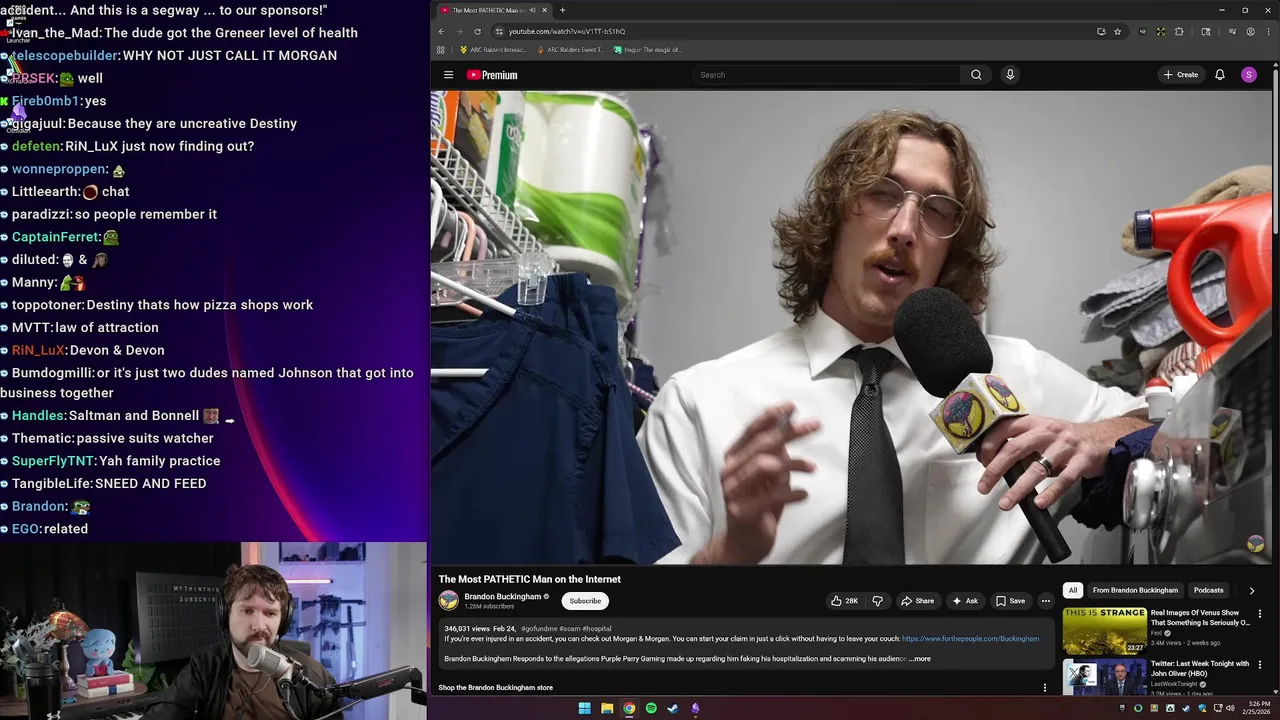Select From Brandon Buckingham chip
This screenshot has width=1280, height=720.
pyautogui.click(x=1135, y=590)
